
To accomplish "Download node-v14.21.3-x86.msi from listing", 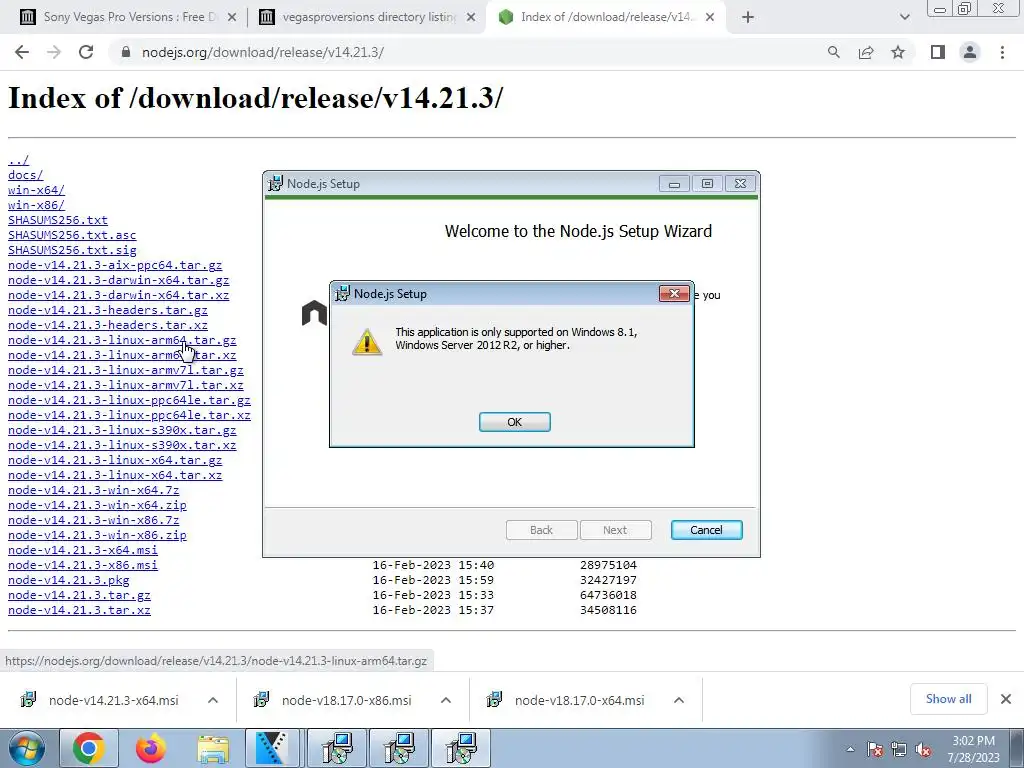I will click(x=82, y=566).
